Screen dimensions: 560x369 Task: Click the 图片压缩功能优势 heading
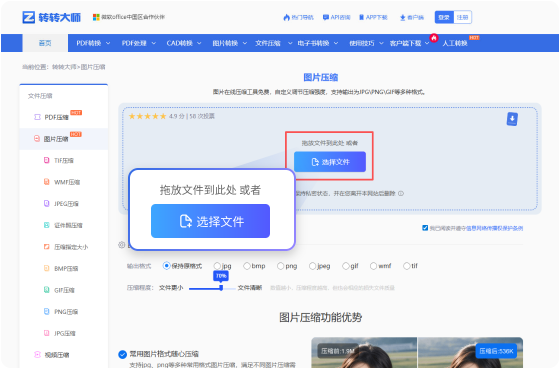click(320, 317)
